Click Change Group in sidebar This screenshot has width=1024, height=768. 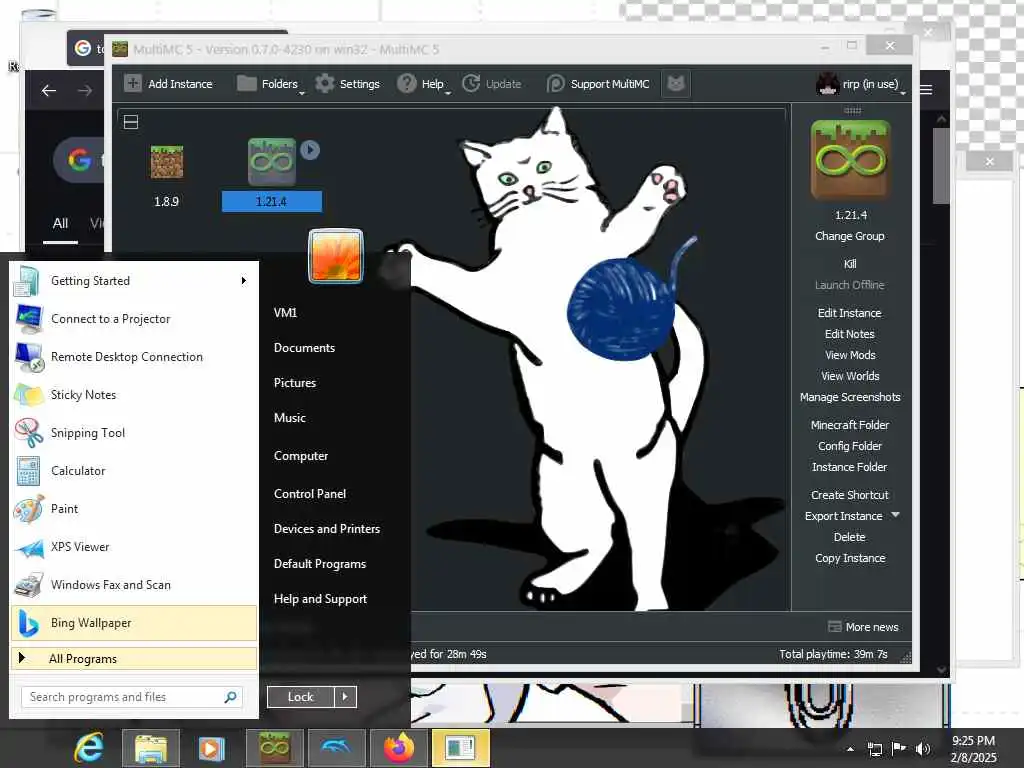(850, 236)
